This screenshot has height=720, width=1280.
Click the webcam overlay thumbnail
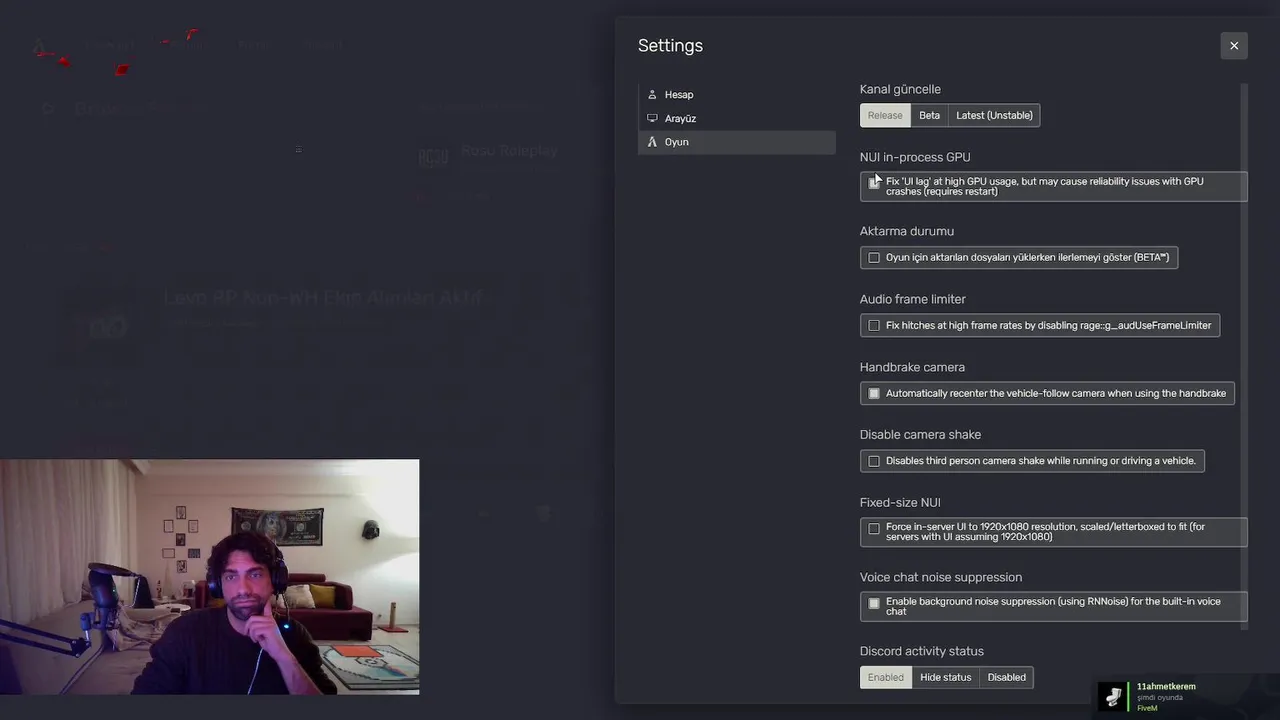click(x=210, y=577)
